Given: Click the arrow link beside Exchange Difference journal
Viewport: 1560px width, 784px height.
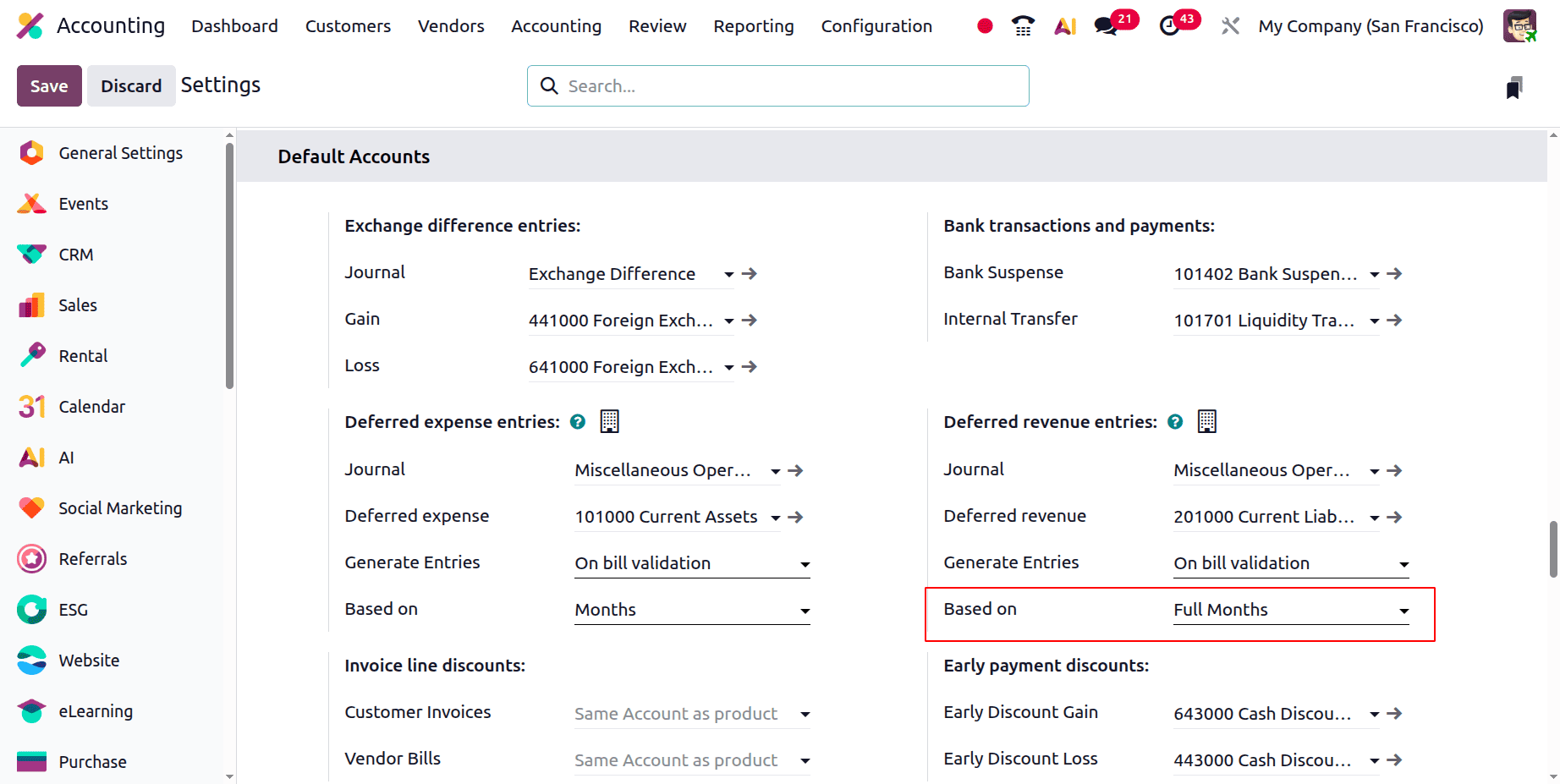Looking at the screenshot, I should pos(749,273).
